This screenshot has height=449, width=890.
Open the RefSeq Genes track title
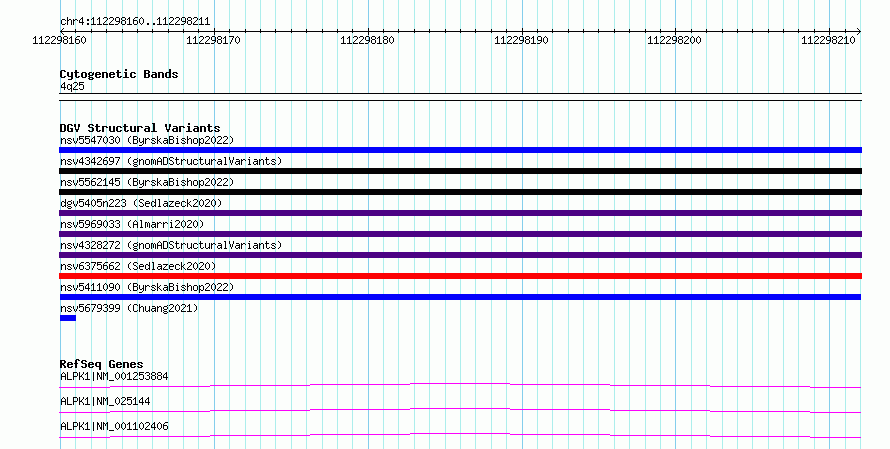[x=101, y=364]
